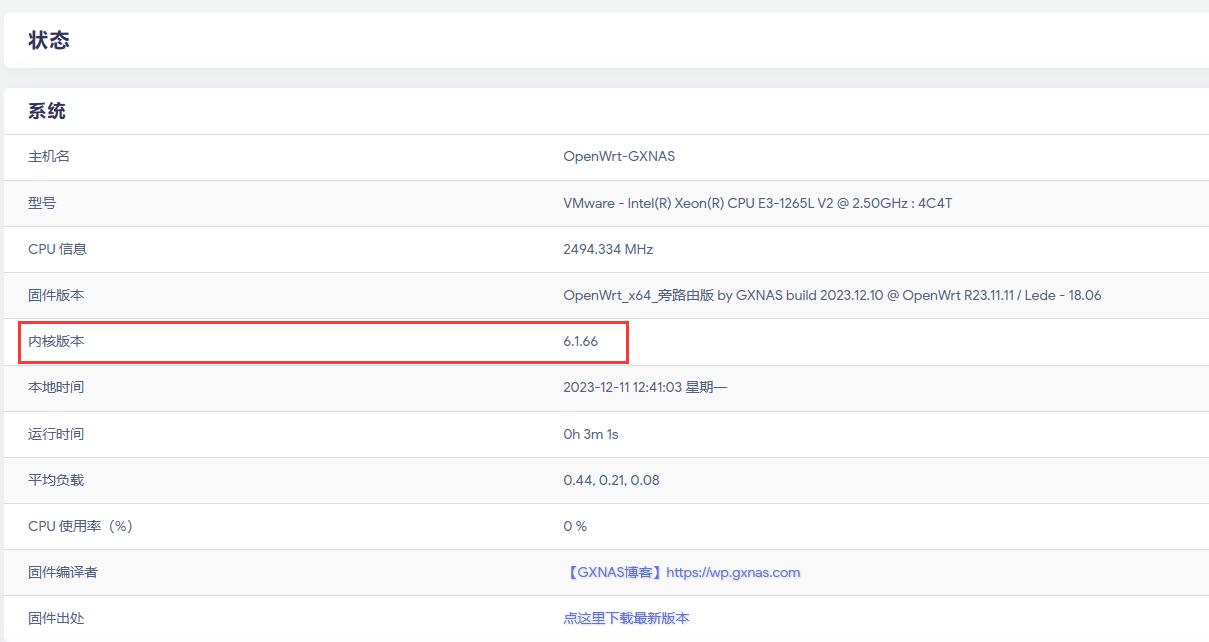The width and height of the screenshot is (1209, 642).
Task: Click the 固件编译者 row label
Action: pyautogui.click(x=63, y=572)
